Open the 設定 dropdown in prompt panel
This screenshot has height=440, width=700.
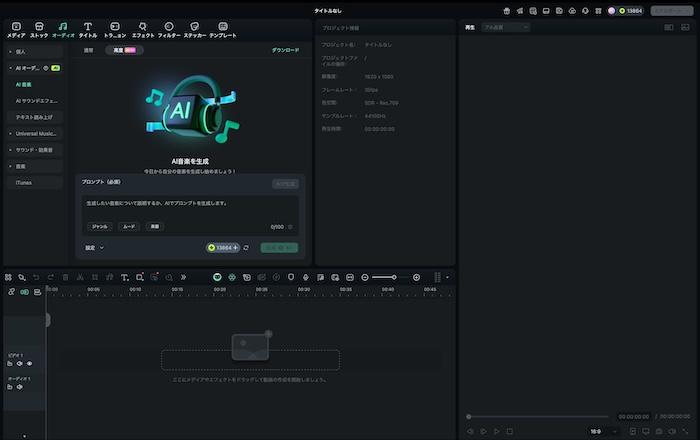click(x=94, y=247)
